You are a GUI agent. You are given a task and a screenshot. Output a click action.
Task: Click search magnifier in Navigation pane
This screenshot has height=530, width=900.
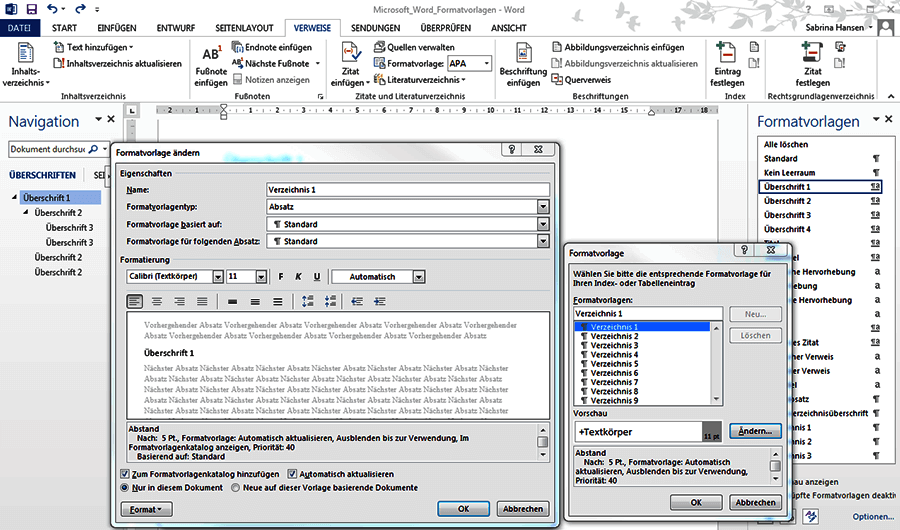coord(94,149)
